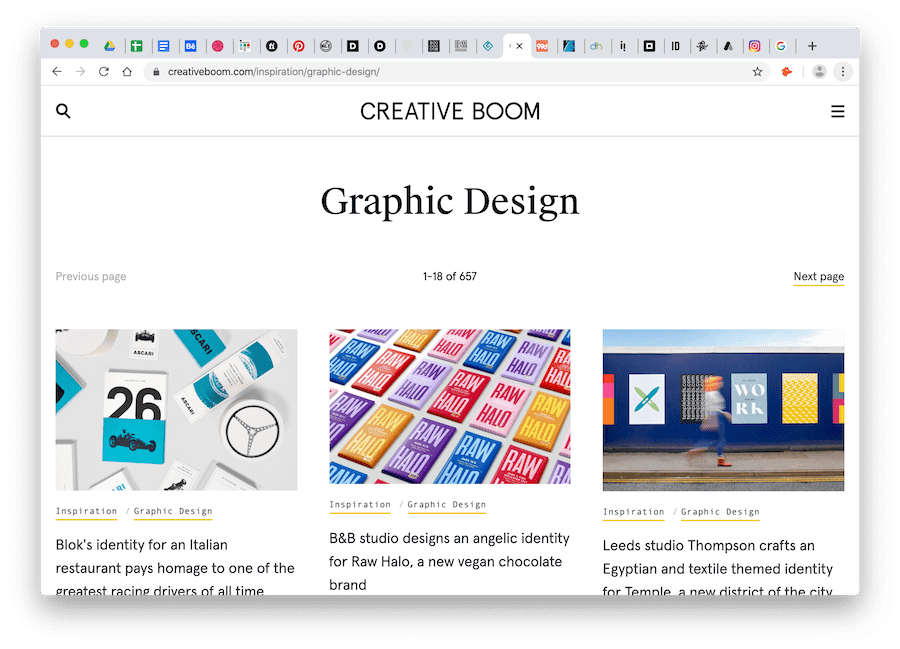Click the Graphic Design page heading
This screenshot has width=900, height=649.
[450, 202]
